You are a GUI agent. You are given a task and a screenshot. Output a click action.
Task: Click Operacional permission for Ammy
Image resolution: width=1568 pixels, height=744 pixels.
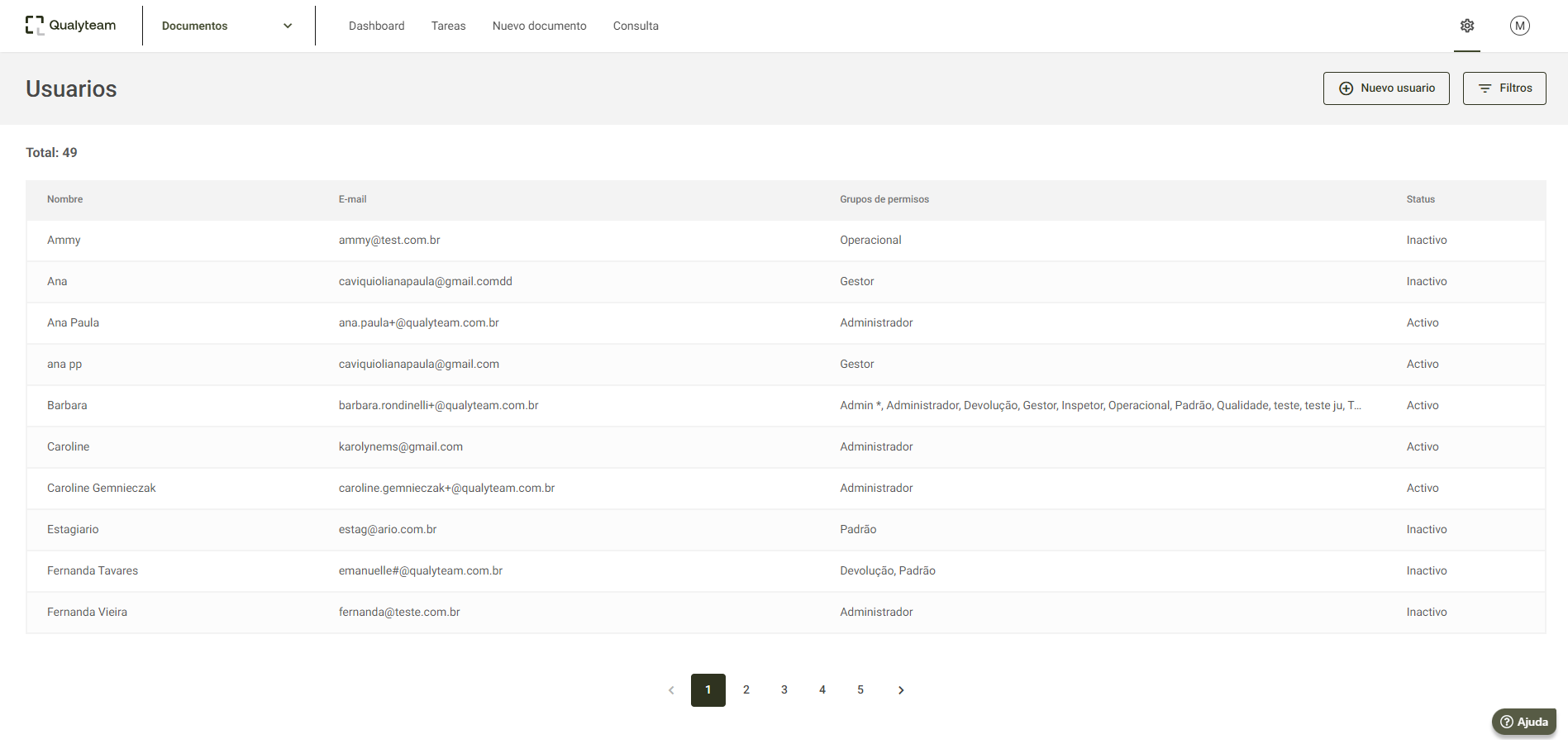pyautogui.click(x=870, y=241)
